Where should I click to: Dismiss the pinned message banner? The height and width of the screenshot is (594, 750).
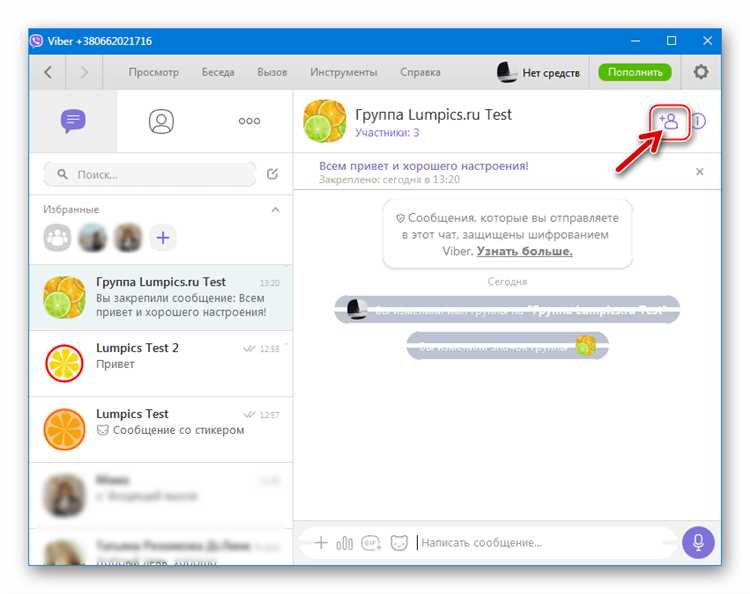coord(699,172)
